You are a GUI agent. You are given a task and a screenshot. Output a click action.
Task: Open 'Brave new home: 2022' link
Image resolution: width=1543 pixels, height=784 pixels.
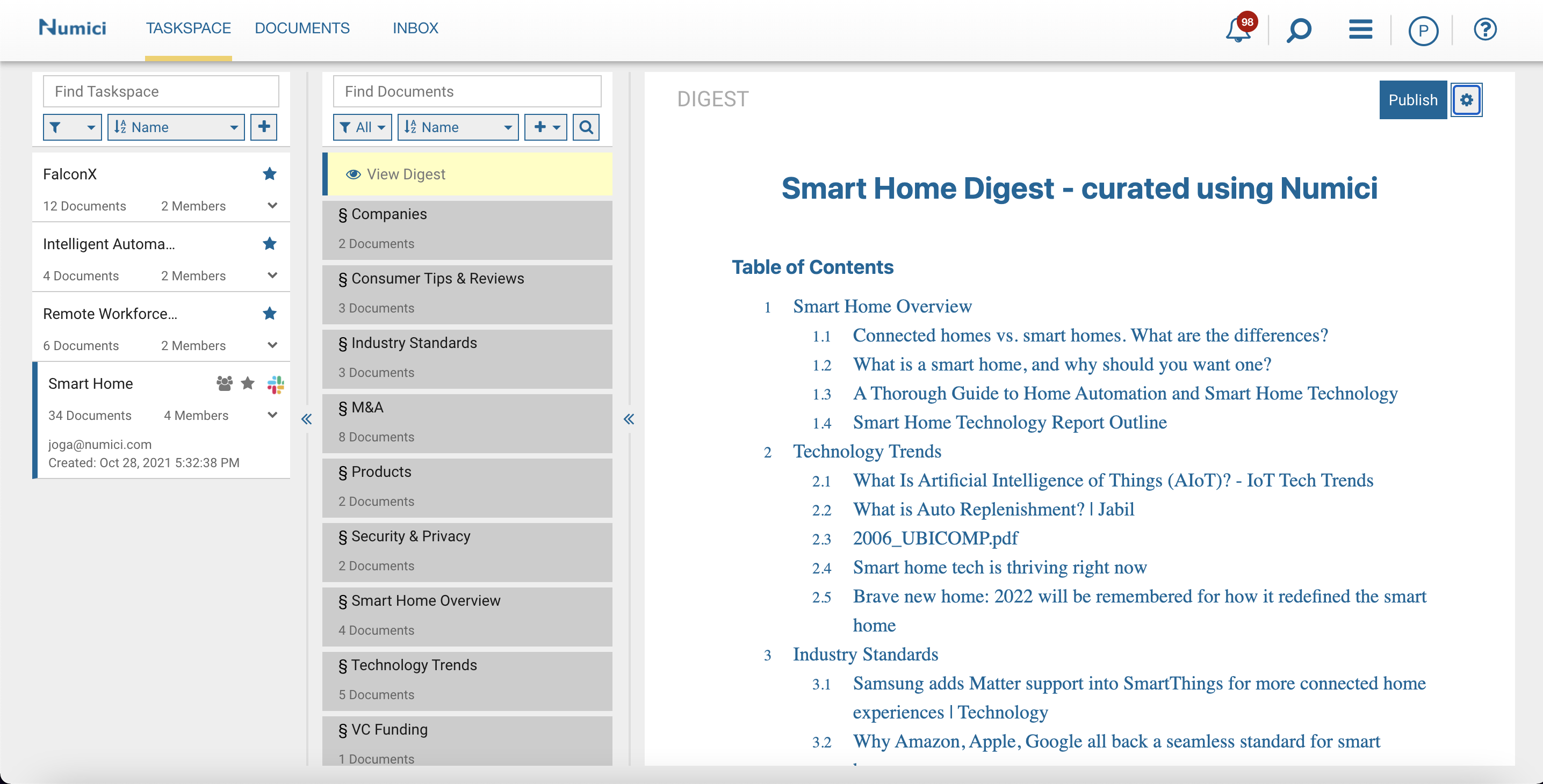1140,611
